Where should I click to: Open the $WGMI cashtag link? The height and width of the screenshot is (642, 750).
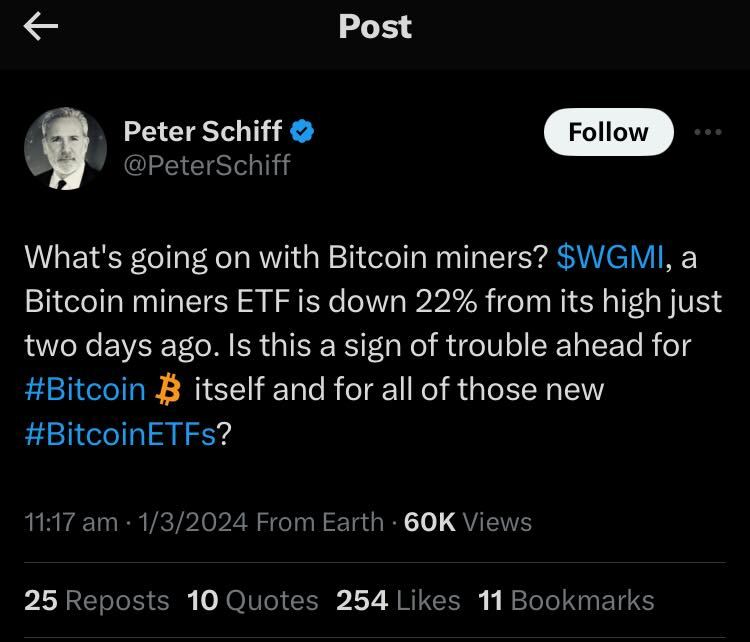click(x=610, y=257)
